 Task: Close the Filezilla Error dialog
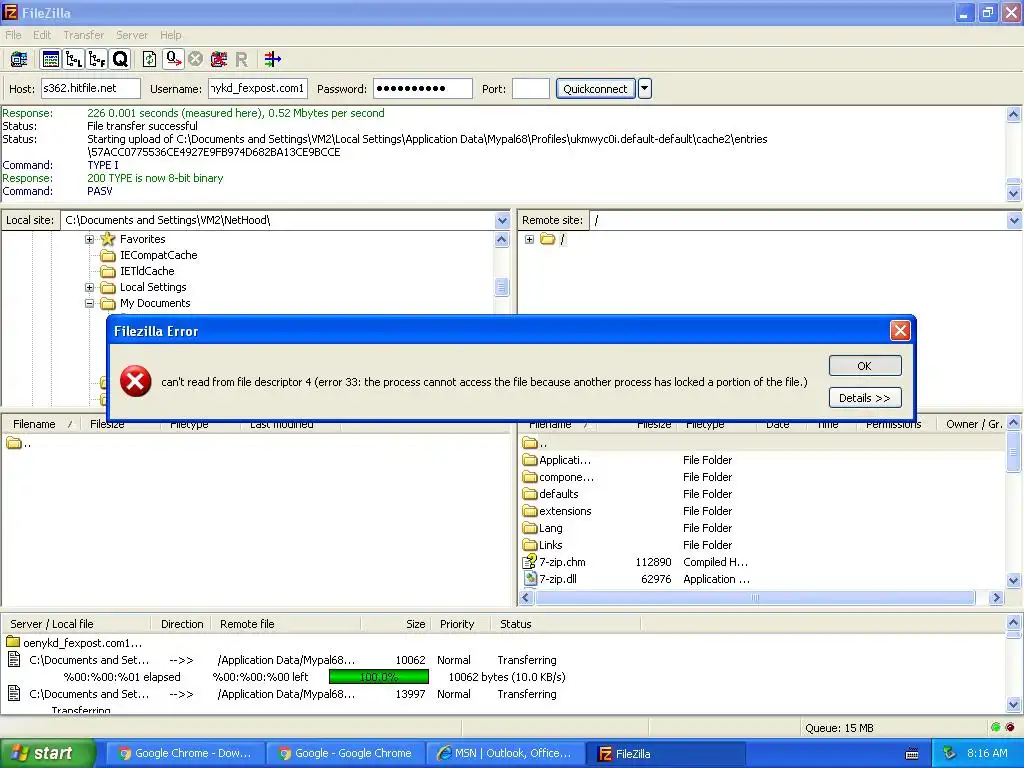tap(900, 330)
